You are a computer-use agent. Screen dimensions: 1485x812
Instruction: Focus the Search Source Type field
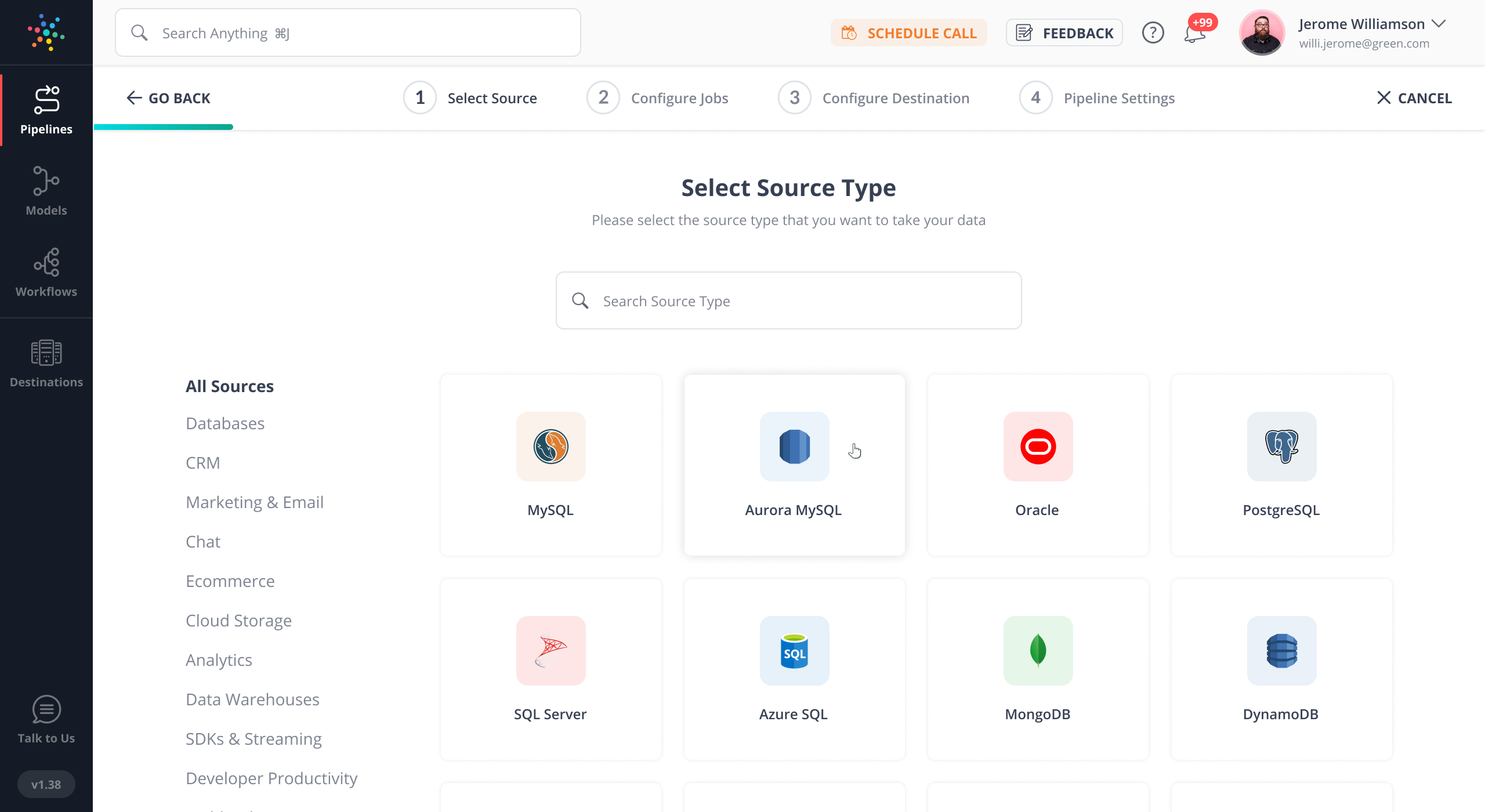pyautogui.click(x=789, y=301)
